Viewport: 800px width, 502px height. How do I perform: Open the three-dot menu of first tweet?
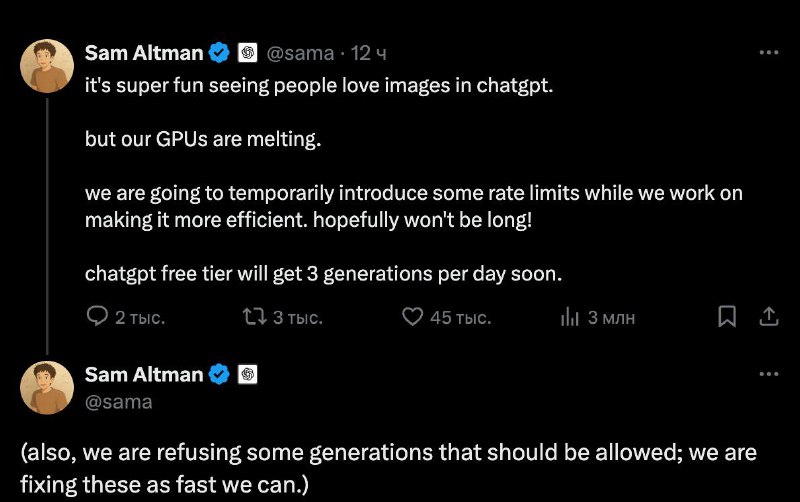pos(768,52)
